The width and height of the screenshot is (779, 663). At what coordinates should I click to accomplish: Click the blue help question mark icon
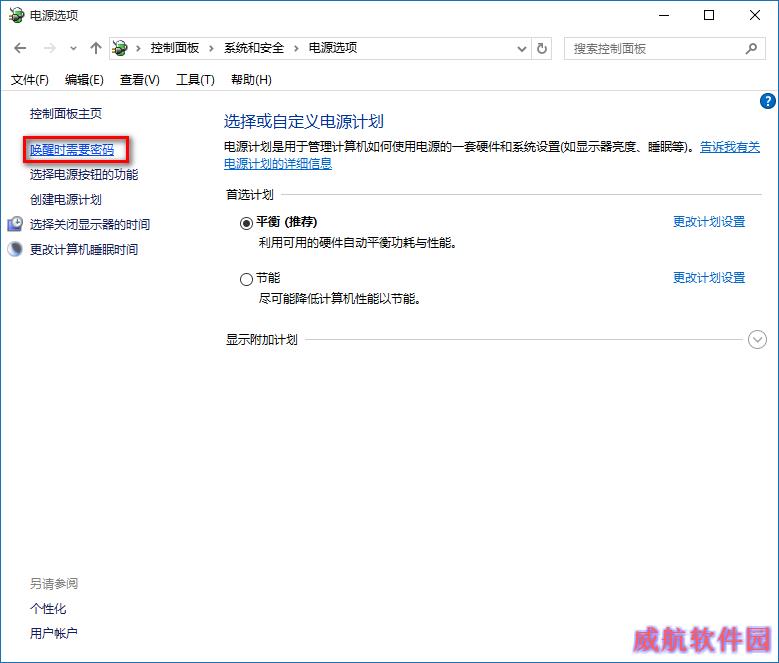[x=768, y=101]
